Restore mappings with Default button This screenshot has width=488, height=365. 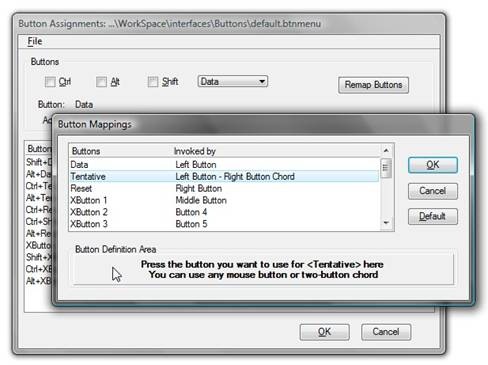(433, 217)
